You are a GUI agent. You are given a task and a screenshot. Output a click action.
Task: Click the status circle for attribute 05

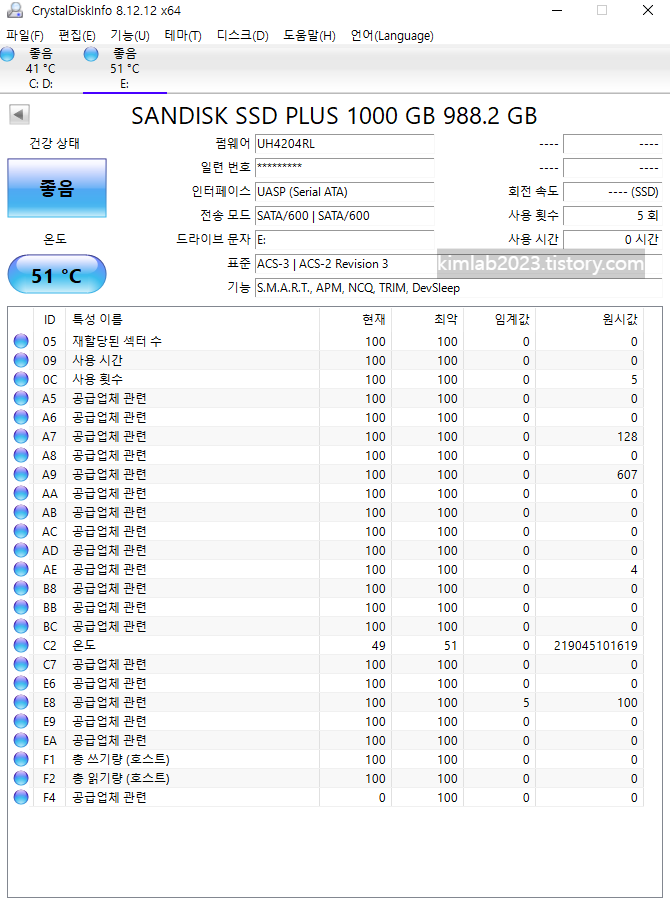pyautogui.click(x=21, y=341)
